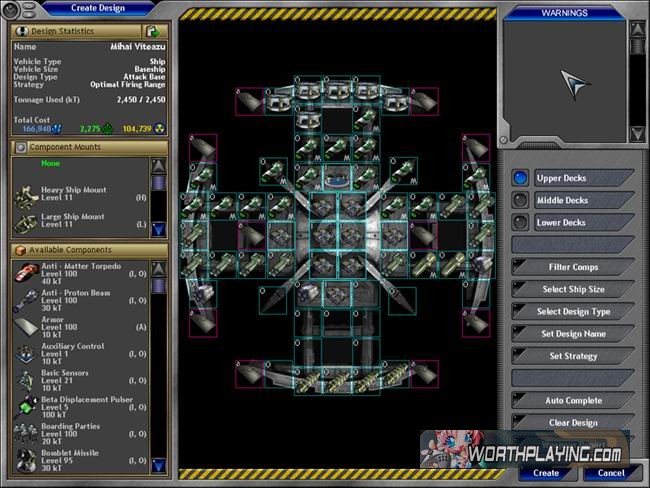
Task: Pick the Boarding Parties component icon
Action: 27,434
